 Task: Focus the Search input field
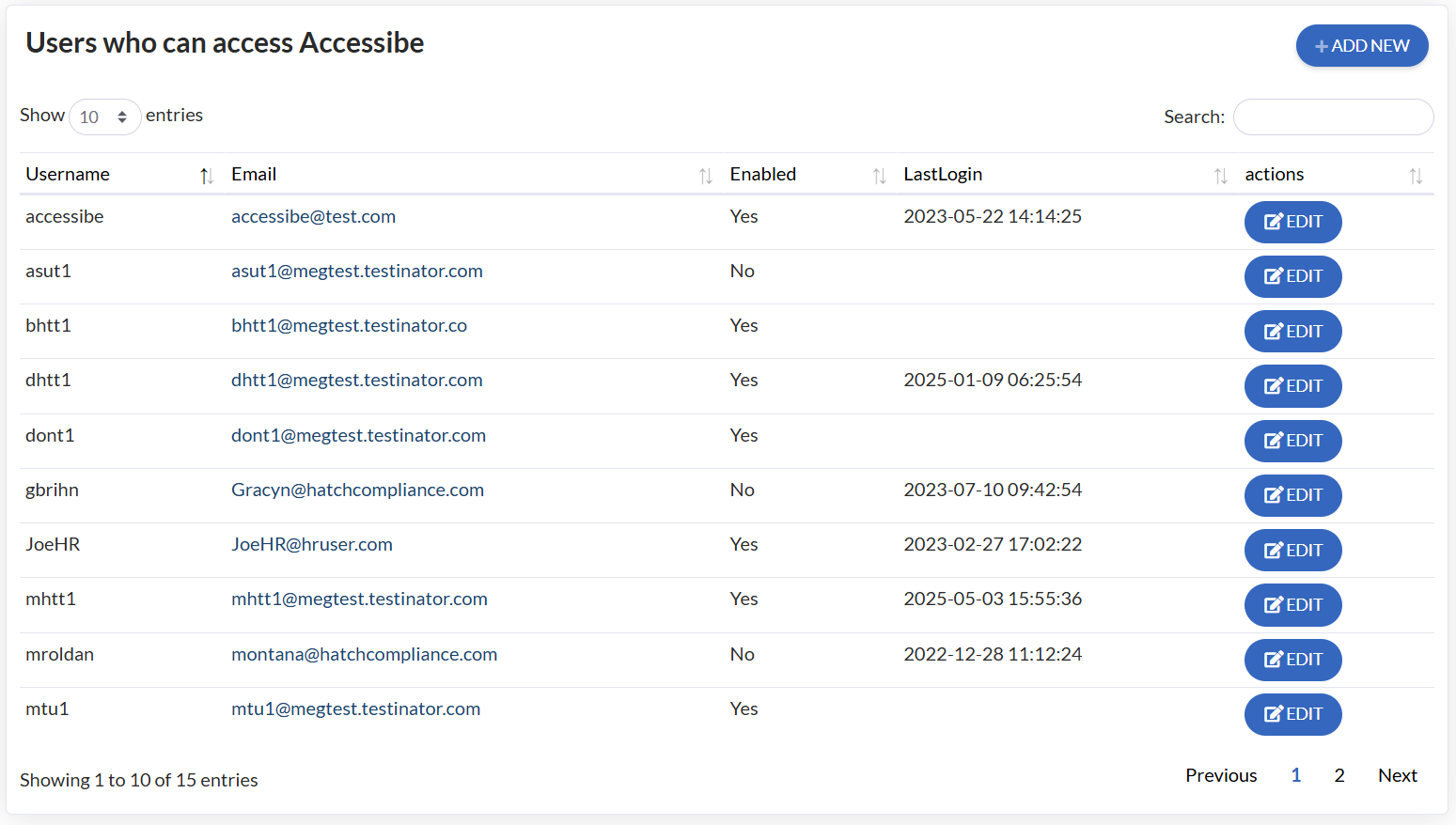1332,117
